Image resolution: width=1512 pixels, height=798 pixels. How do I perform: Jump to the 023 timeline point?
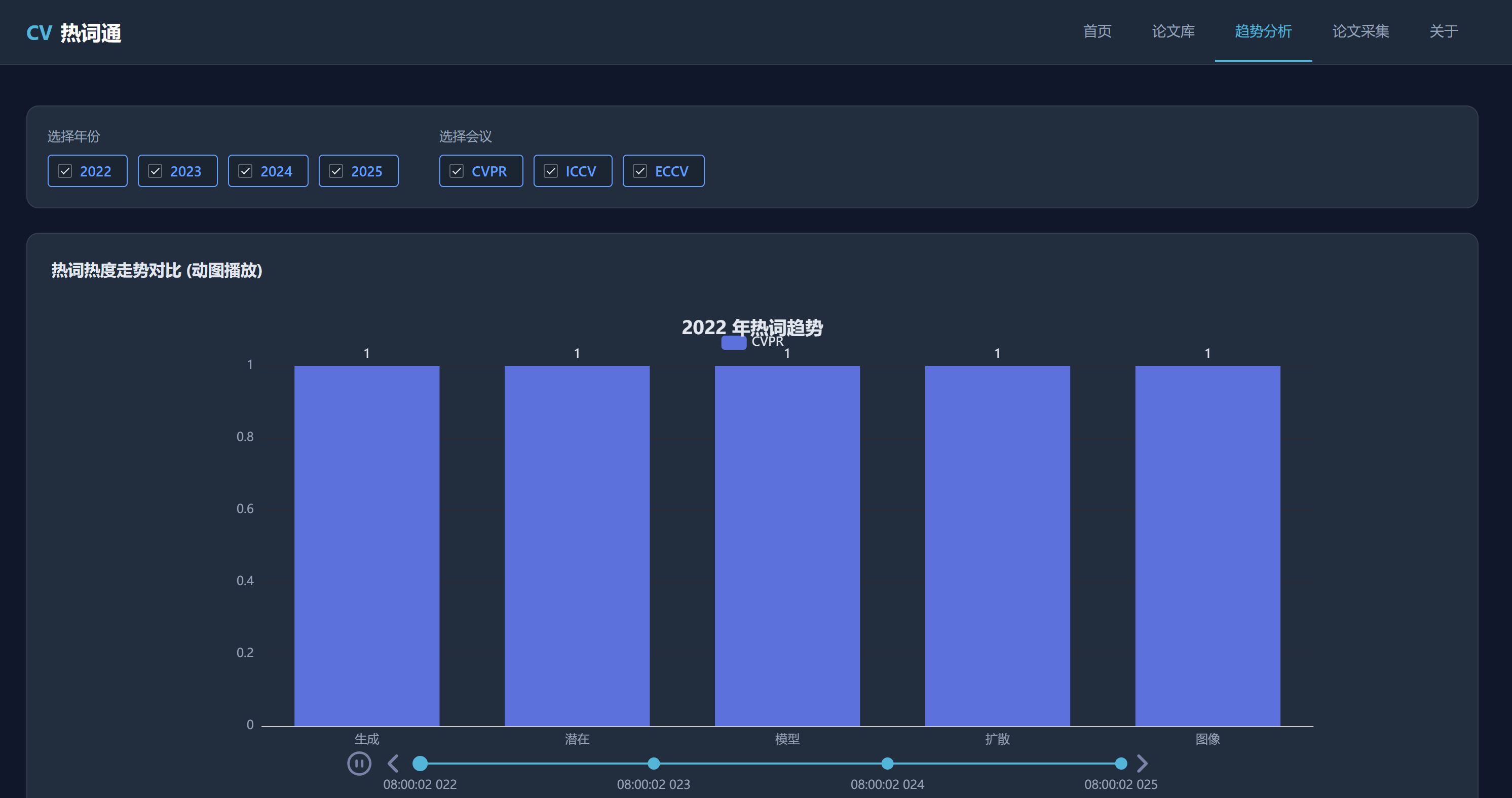653,764
